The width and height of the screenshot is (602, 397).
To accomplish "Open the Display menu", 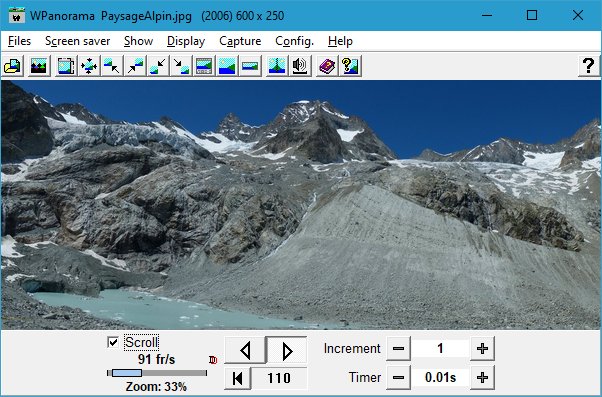I will click(186, 41).
